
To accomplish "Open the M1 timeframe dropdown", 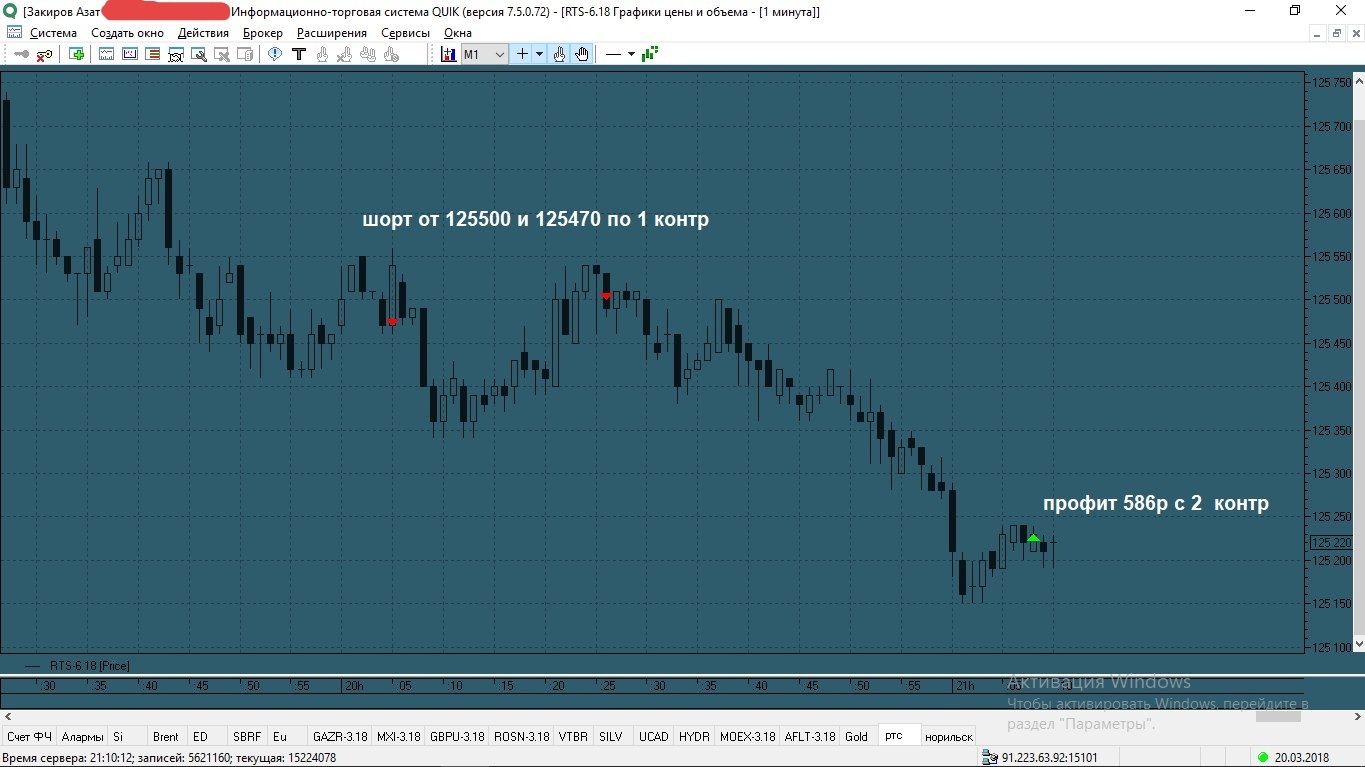I will [485, 54].
